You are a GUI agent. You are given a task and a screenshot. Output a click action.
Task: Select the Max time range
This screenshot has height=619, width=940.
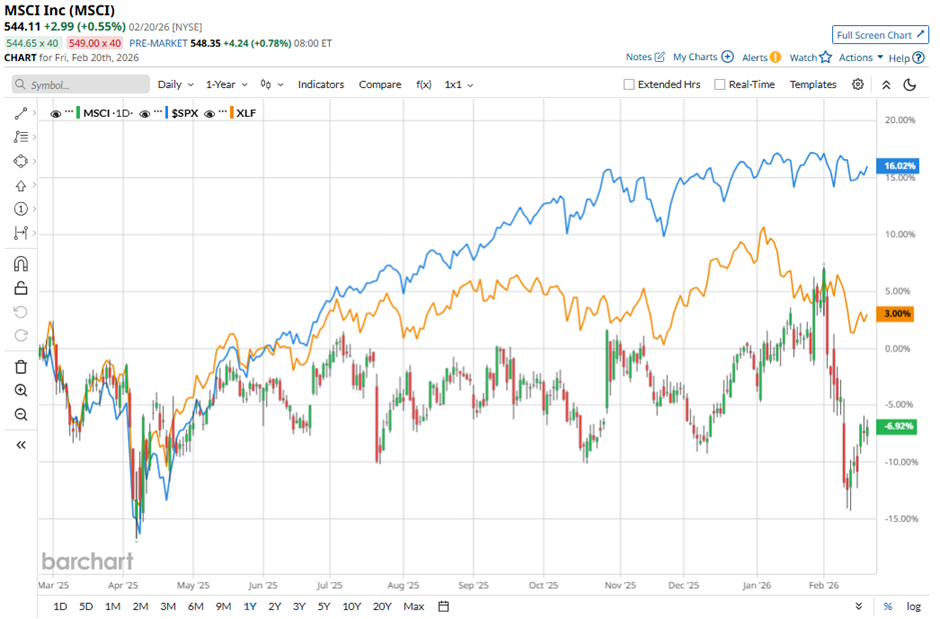414,606
